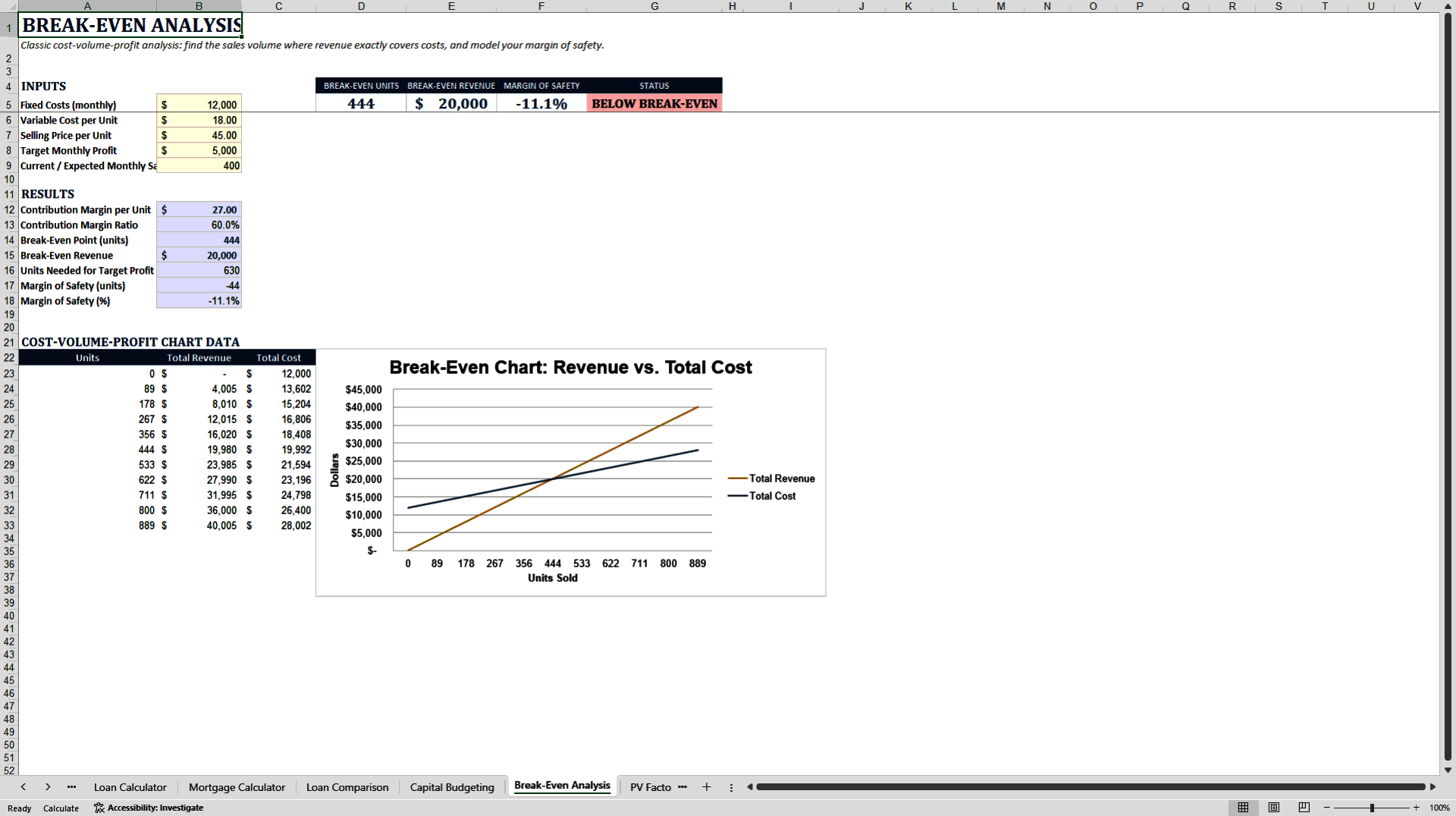Click horizontal scrollbar right arrow
The width and height of the screenshot is (1456, 816).
tap(1432, 787)
